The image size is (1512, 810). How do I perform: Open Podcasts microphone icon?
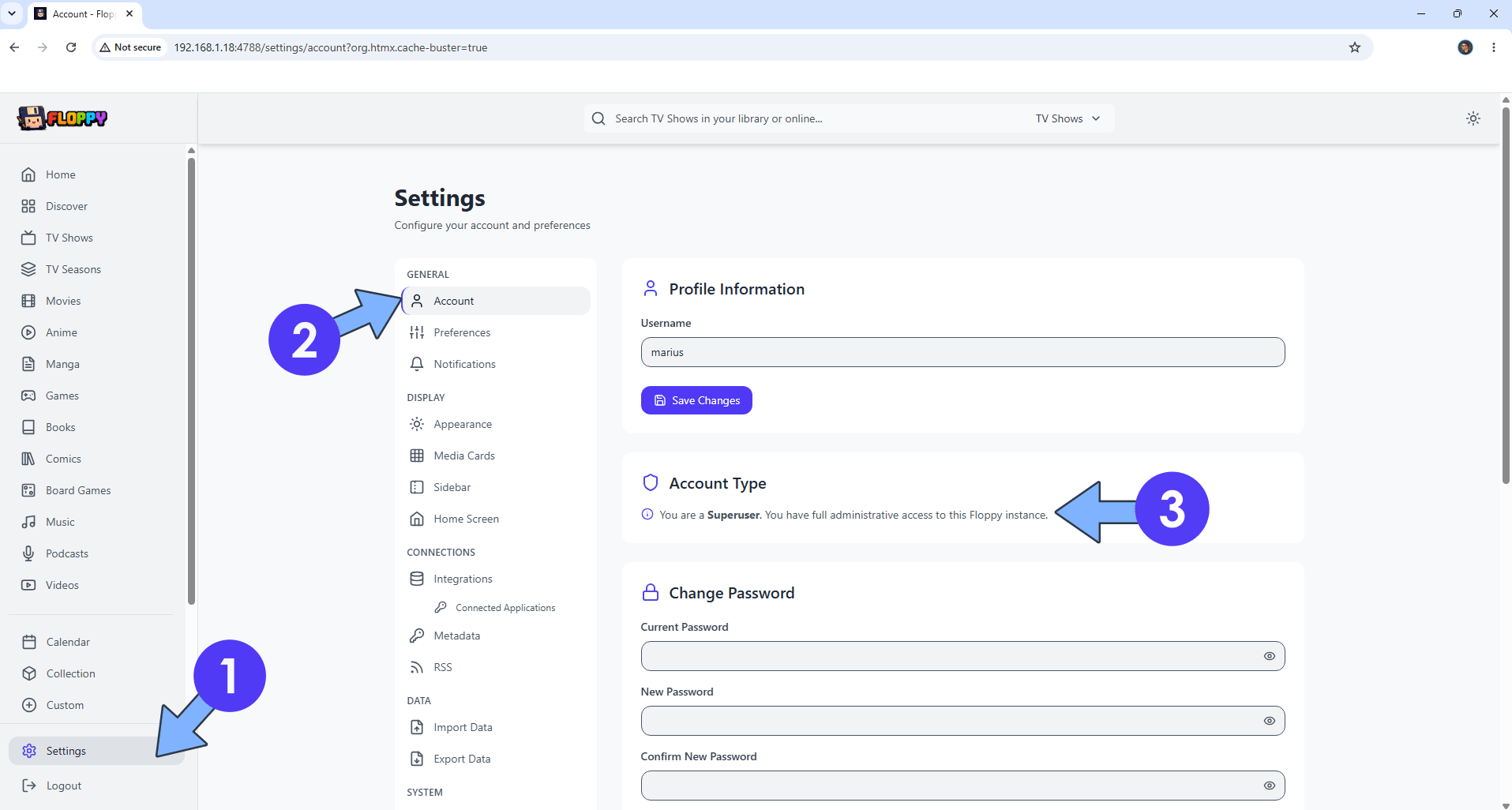28,553
